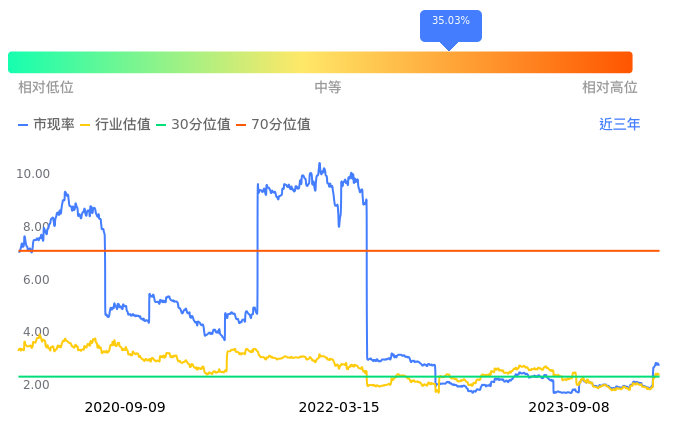
Task: Click the 2.00 y-axis value
Action: 36,385
